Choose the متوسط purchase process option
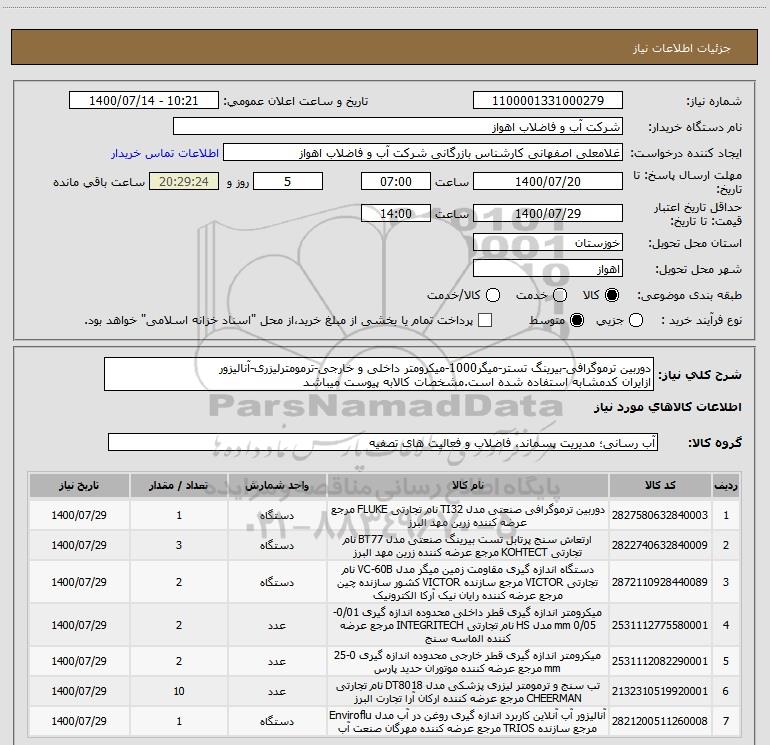This screenshot has width=770, height=745. [x=577, y=320]
